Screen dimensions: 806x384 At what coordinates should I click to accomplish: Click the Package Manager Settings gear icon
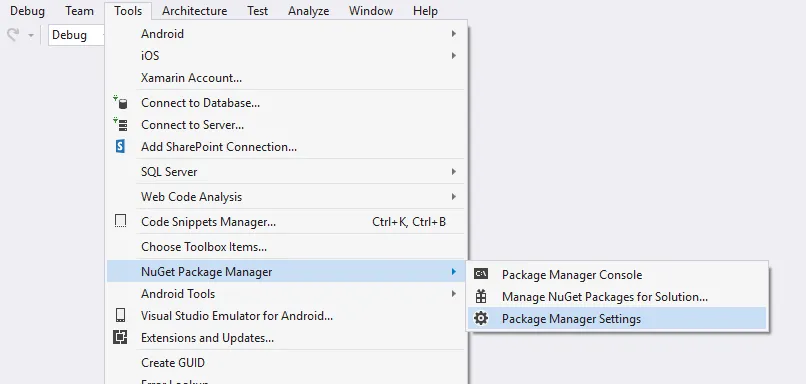pos(481,319)
